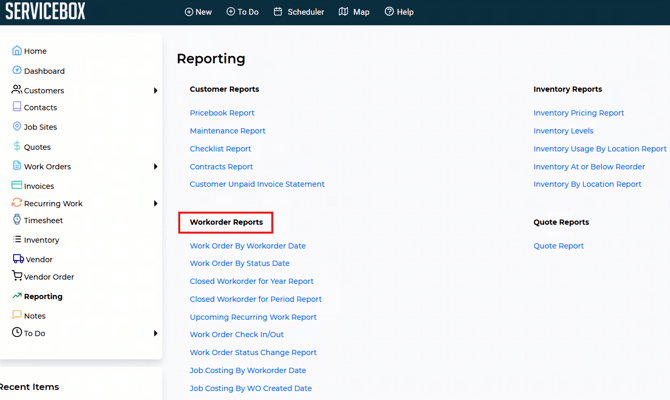670x400 pixels.
Task: Click the Vendor Order shopping cart icon
Action: point(17,276)
